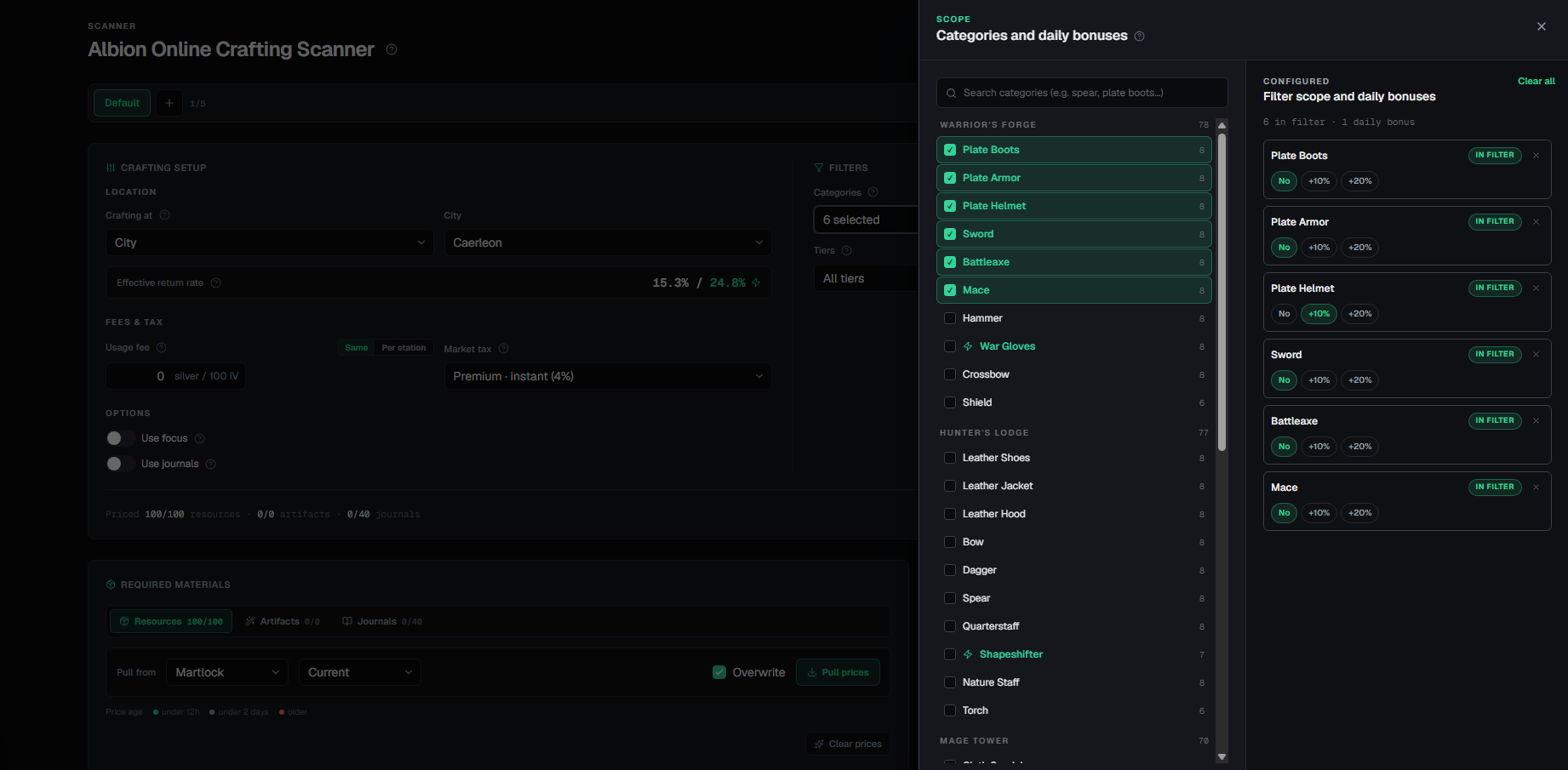Click help icon beside Crafting at label
Image resolution: width=1568 pixels, height=770 pixels.
point(165,215)
